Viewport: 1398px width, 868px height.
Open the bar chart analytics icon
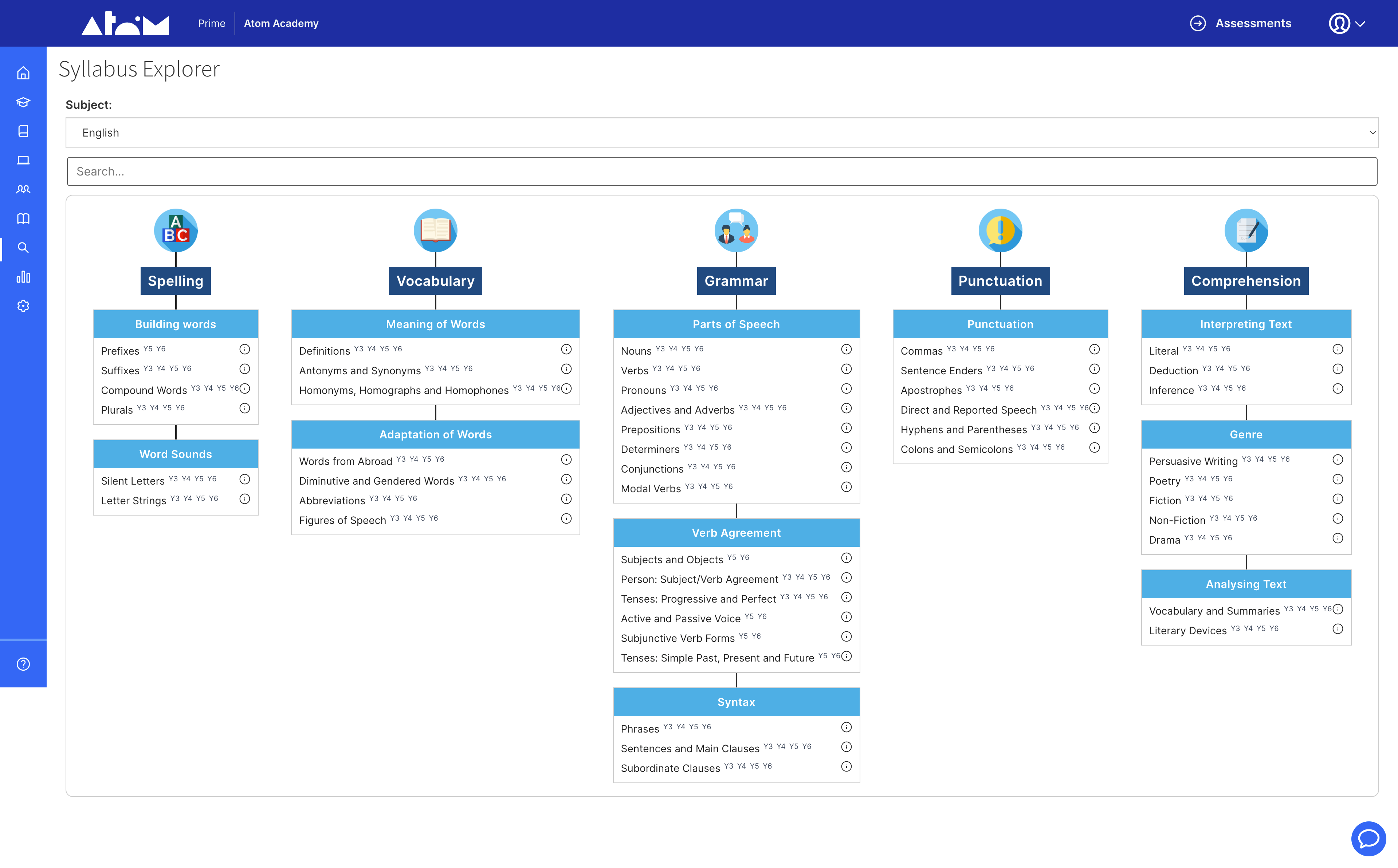pyautogui.click(x=23, y=277)
